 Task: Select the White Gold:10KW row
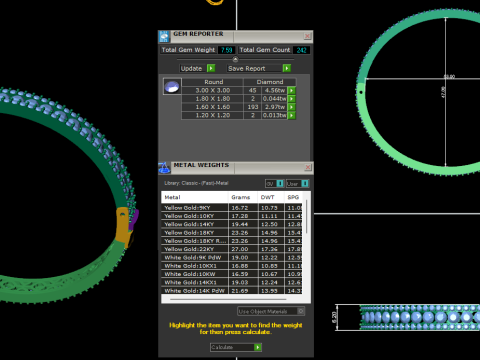[x=232, y=274]
